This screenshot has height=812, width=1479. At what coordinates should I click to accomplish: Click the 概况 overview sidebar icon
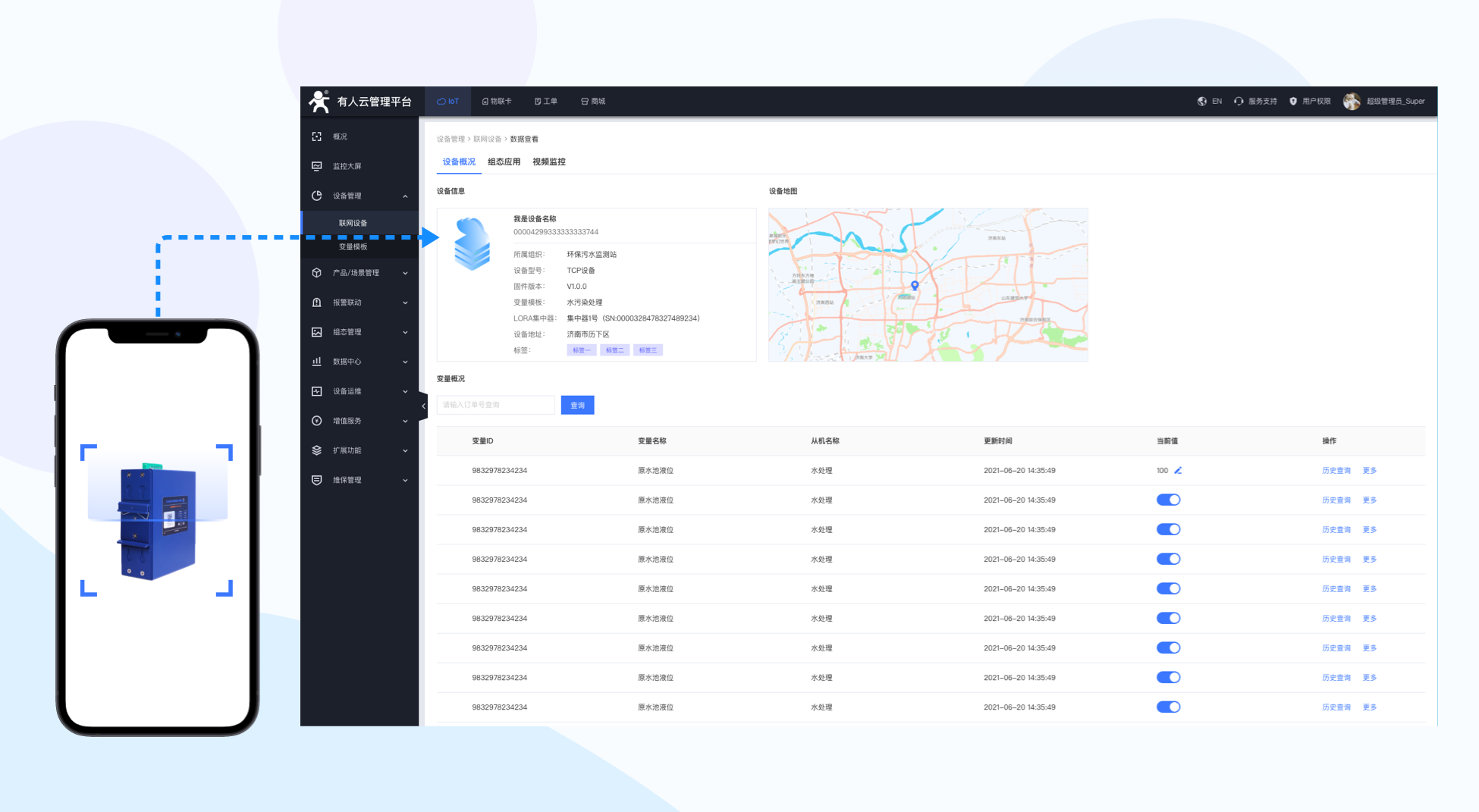point(317,136)
